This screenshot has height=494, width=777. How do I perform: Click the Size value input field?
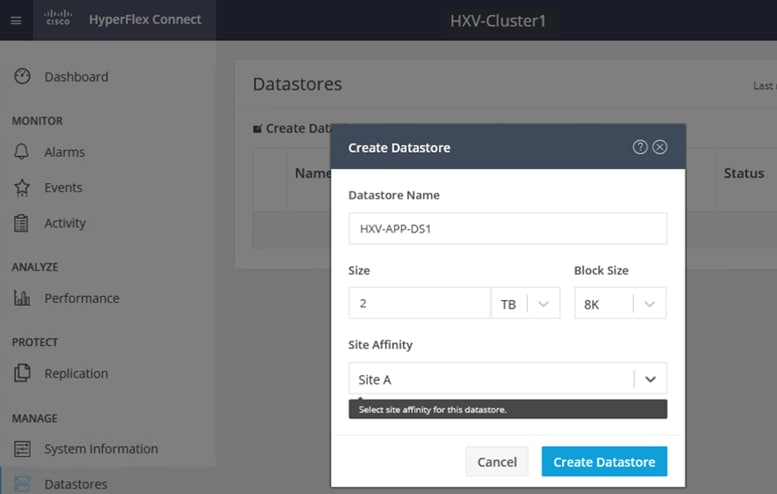pos(419,304)
